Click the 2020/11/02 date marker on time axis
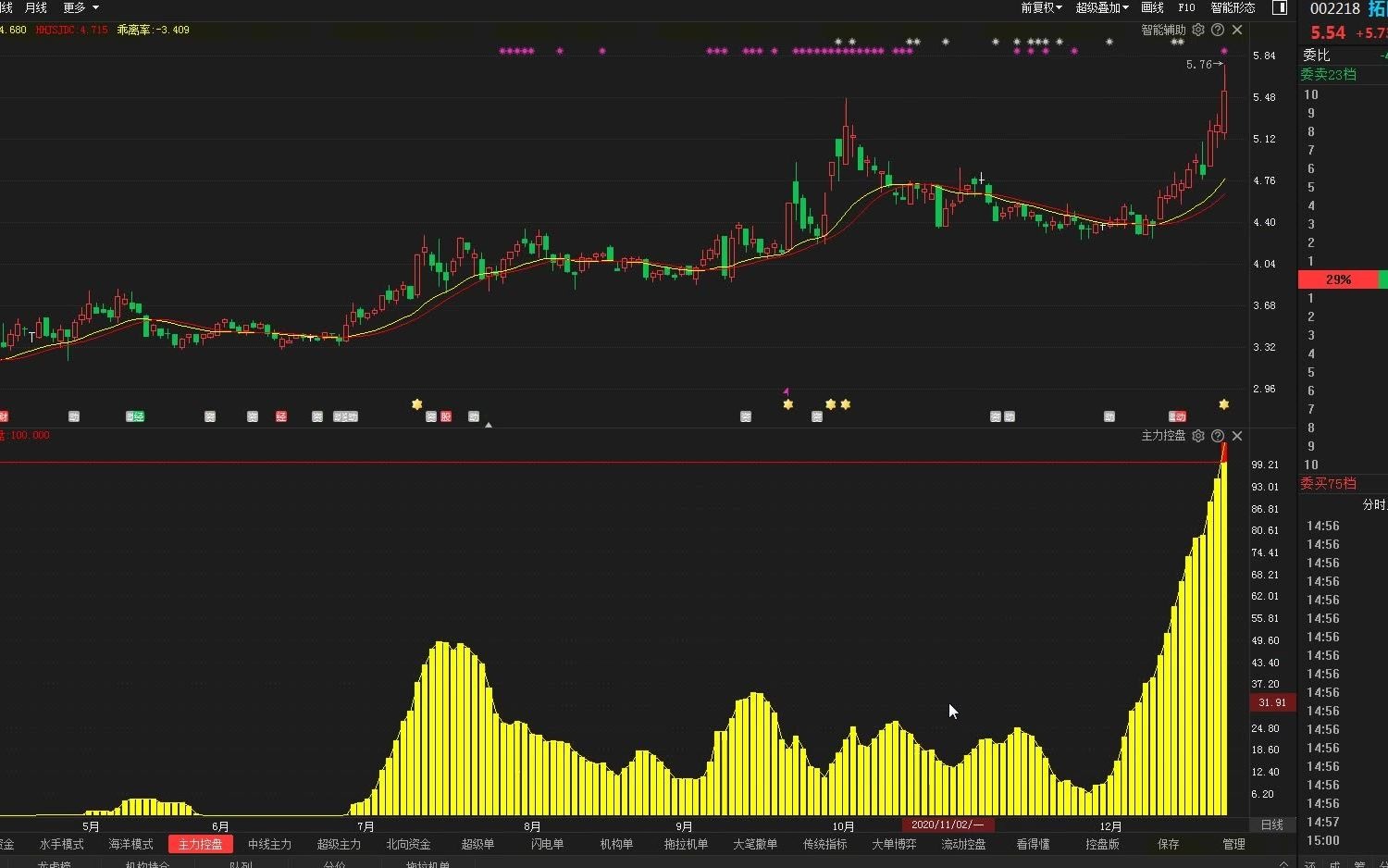The width and height of the screenshot is (1388, 868). tap(948, 825)
